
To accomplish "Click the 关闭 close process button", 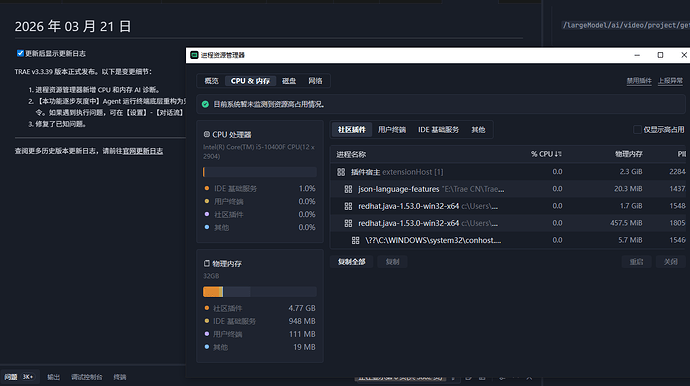I will [x=670, y=262].
